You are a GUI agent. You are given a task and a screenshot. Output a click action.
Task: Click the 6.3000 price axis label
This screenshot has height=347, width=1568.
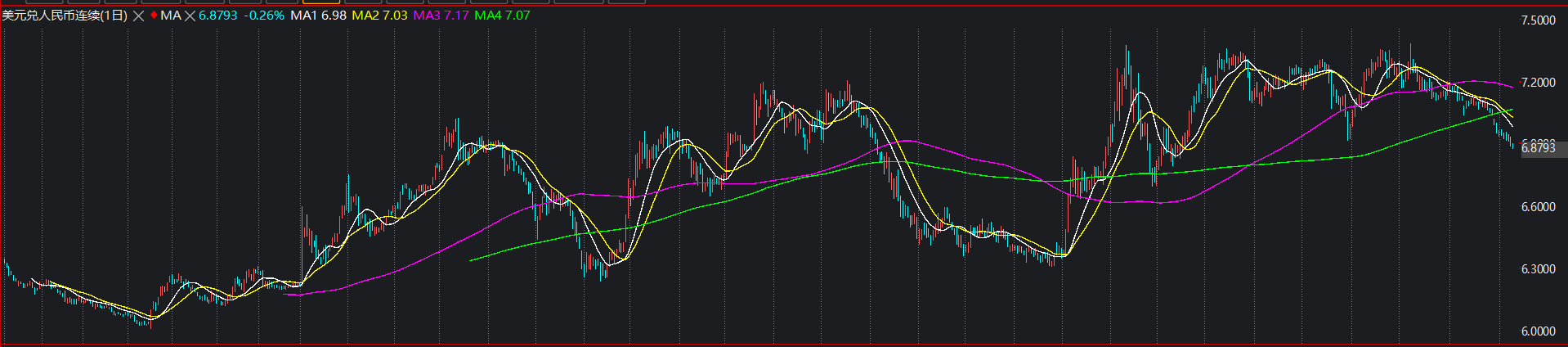(x=1538, y=269)
